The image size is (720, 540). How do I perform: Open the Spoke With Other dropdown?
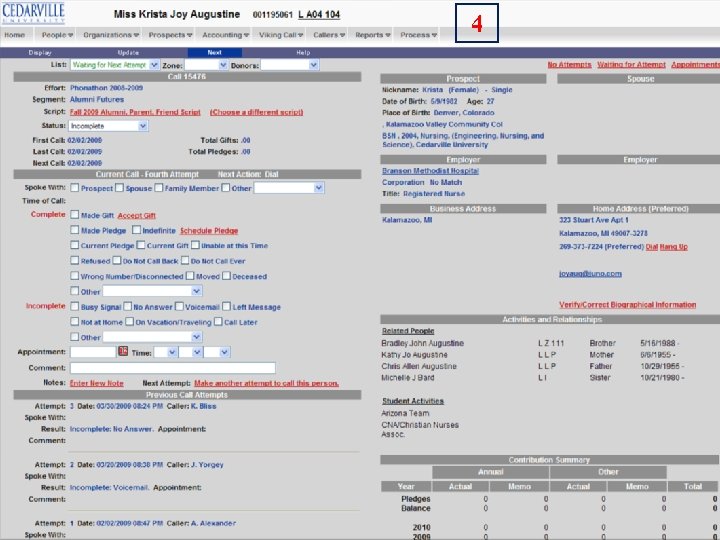point(289,188)
